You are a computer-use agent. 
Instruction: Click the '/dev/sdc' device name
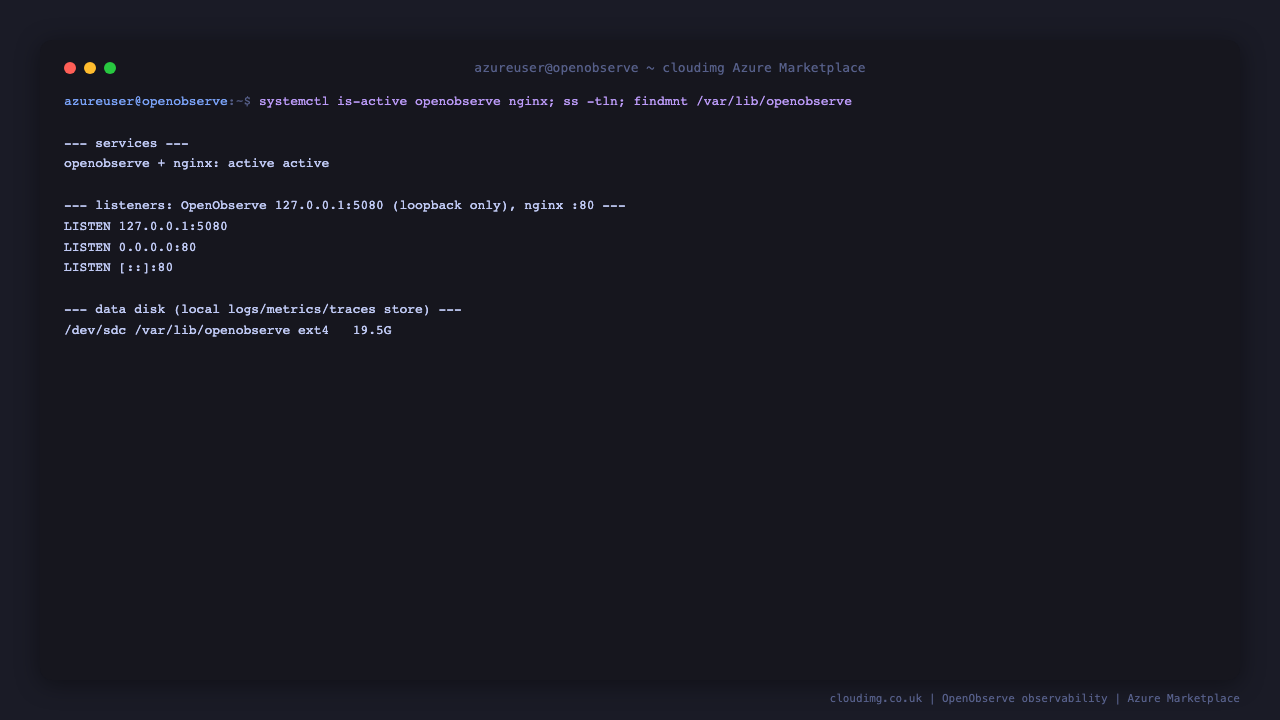click(95, 330)
